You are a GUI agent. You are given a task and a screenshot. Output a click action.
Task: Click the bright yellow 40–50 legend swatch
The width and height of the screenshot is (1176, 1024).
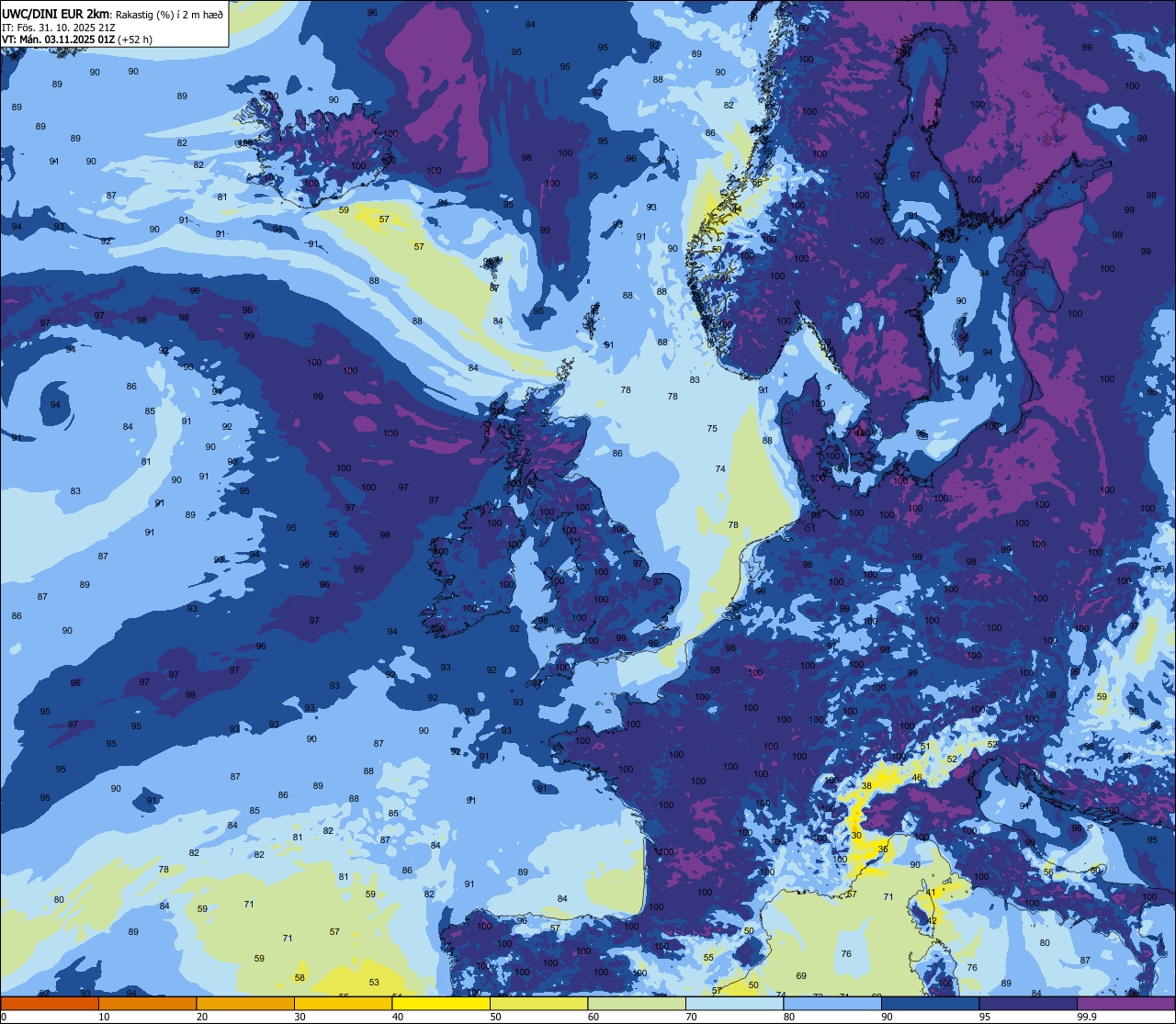coord(441,1003)
